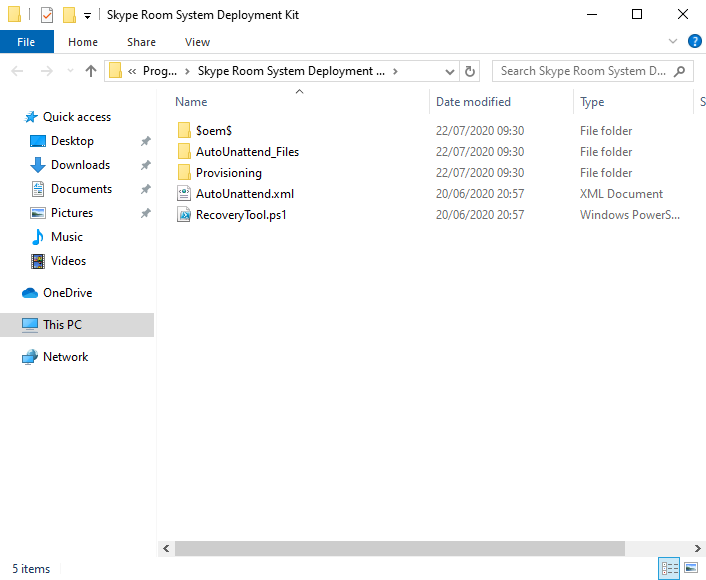The width and height of the screenshot is (706, 580).
Task: Click the AutoUnattend.xml file name
Action: pyautogui.click(x=245, y=194)
